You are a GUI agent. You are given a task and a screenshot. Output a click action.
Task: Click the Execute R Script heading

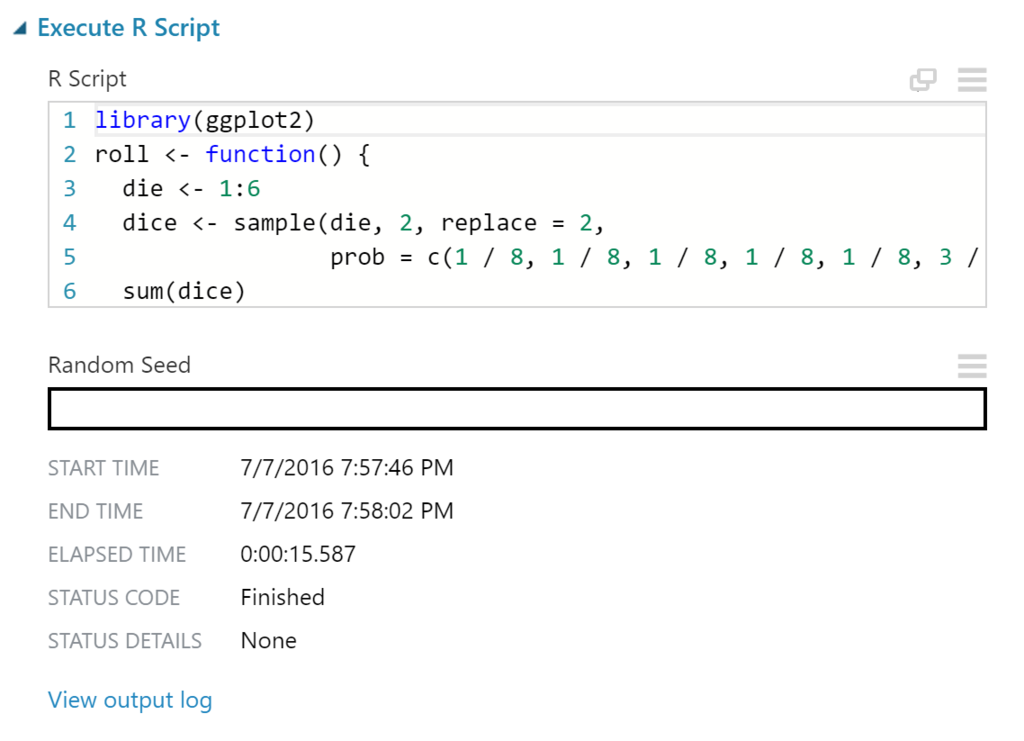pyautogui.click(x=128, y=28)
